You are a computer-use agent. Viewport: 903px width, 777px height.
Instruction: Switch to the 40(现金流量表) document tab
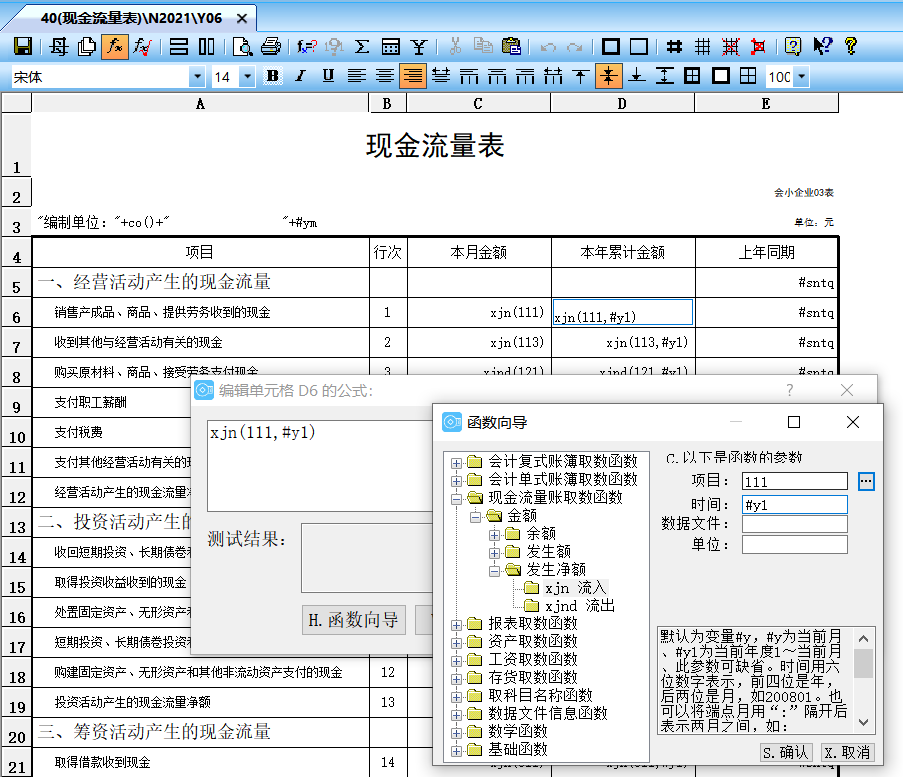[x=130, y=18]
